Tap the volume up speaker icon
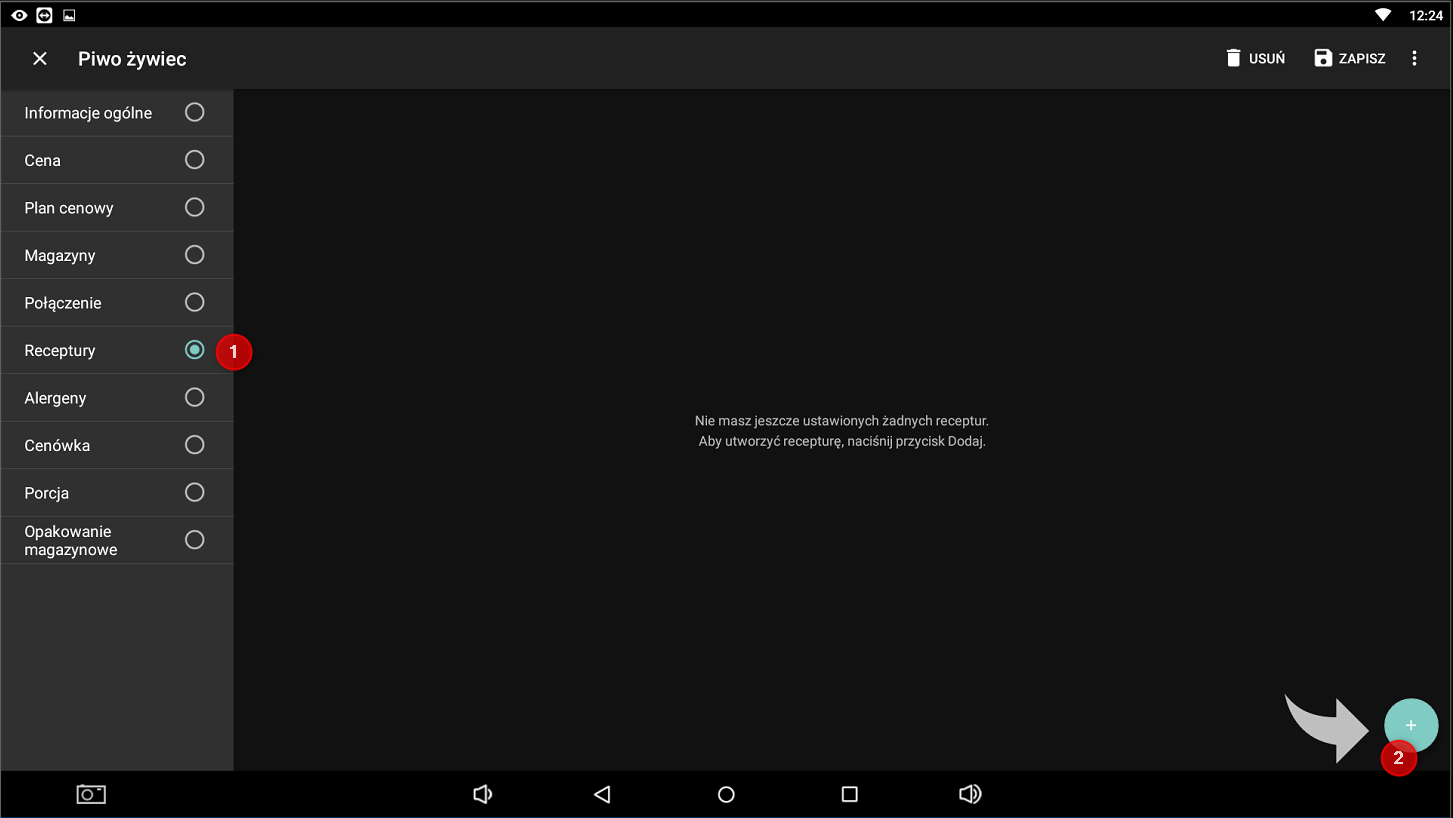The height and width of the screenshot is (818, 1453). click(969, 794)
